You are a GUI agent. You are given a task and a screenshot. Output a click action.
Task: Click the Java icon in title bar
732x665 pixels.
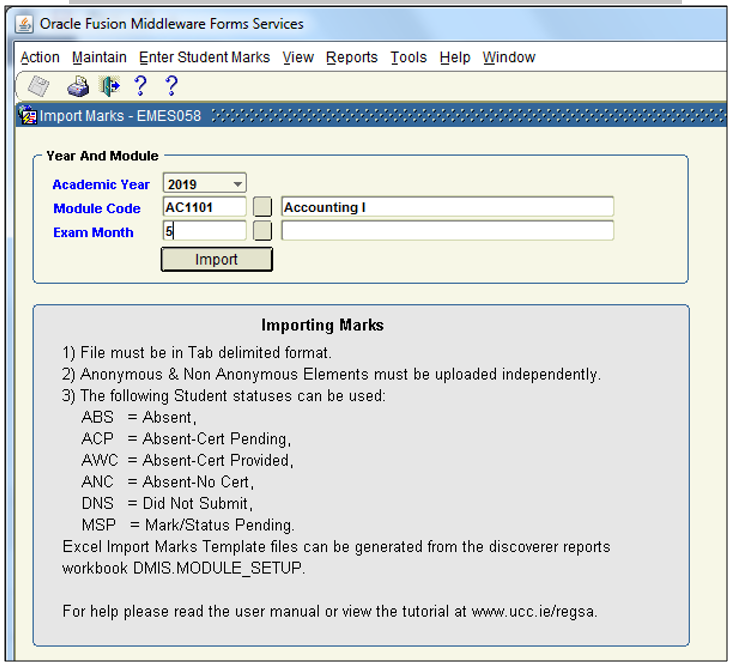[24, 23]
